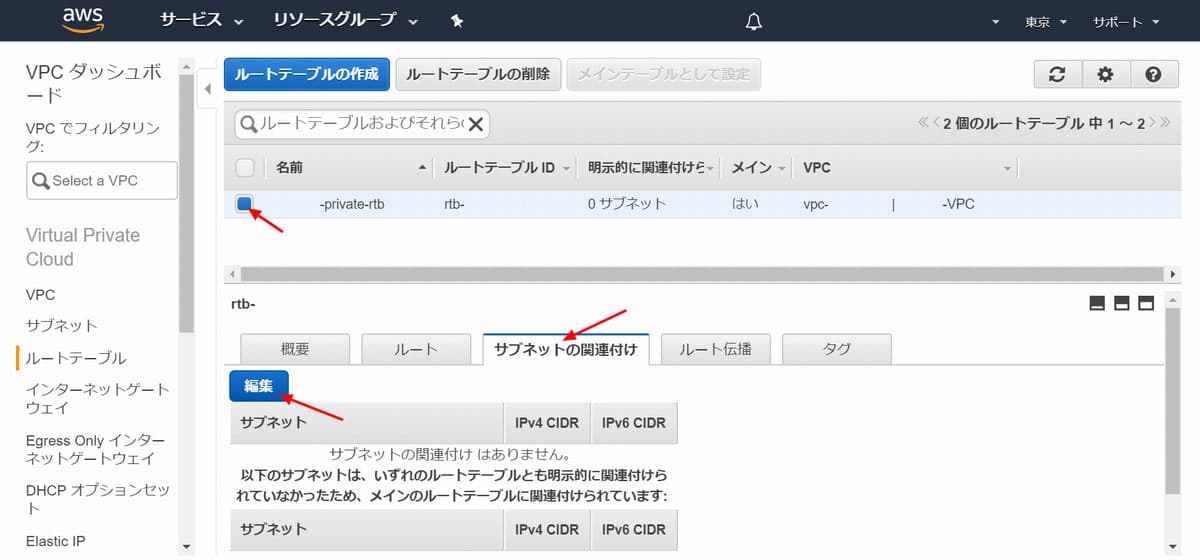Set details pane to half-height layout
This screenshot has height=560, width=1200.
1121,303
